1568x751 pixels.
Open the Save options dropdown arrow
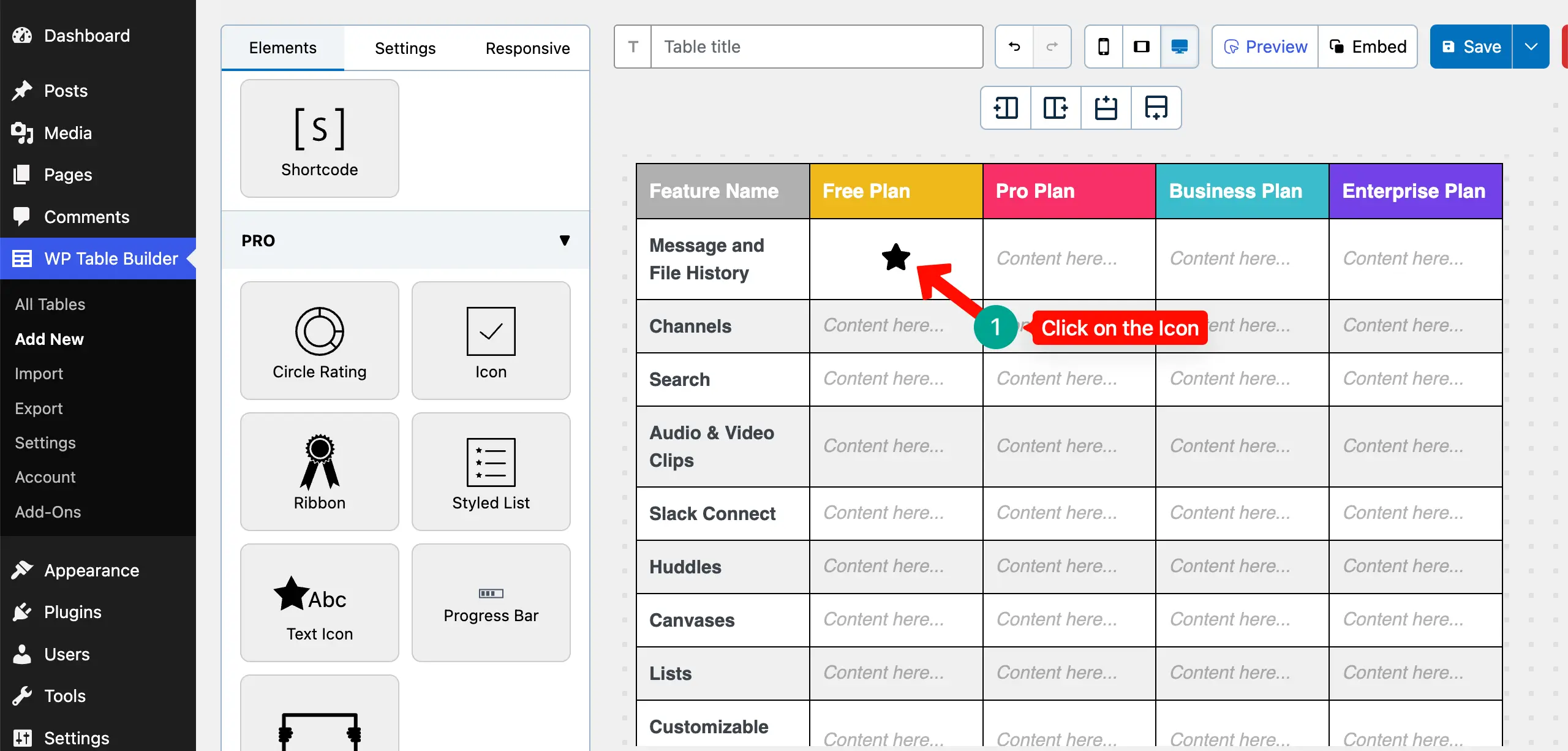pyautogui.click(x=1531, y=47)
